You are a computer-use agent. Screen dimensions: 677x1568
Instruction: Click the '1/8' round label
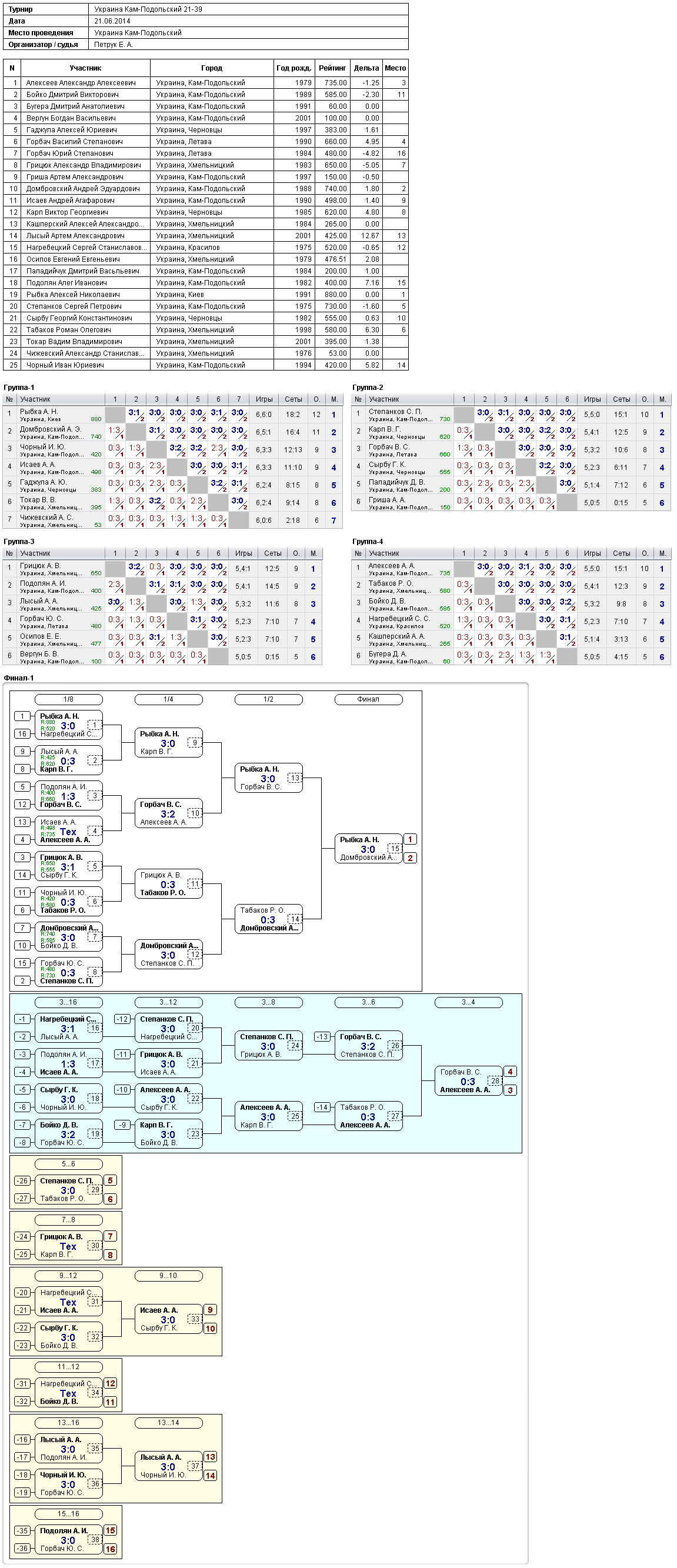68,699
